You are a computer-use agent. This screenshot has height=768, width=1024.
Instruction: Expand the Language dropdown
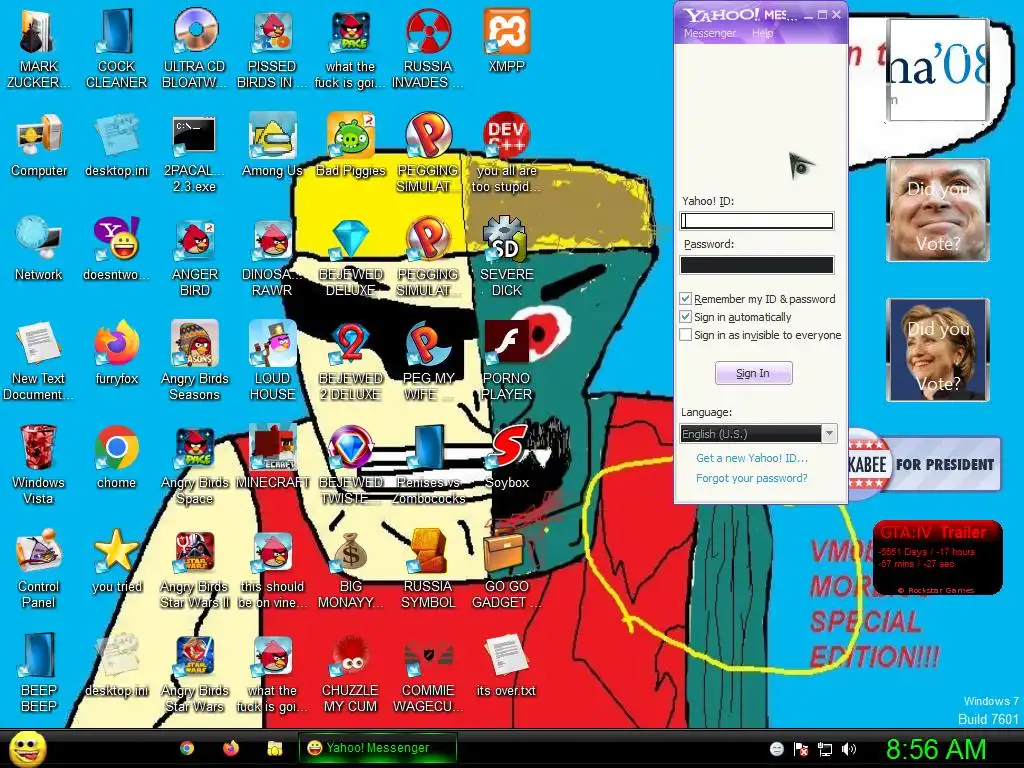tap(829, 433)
